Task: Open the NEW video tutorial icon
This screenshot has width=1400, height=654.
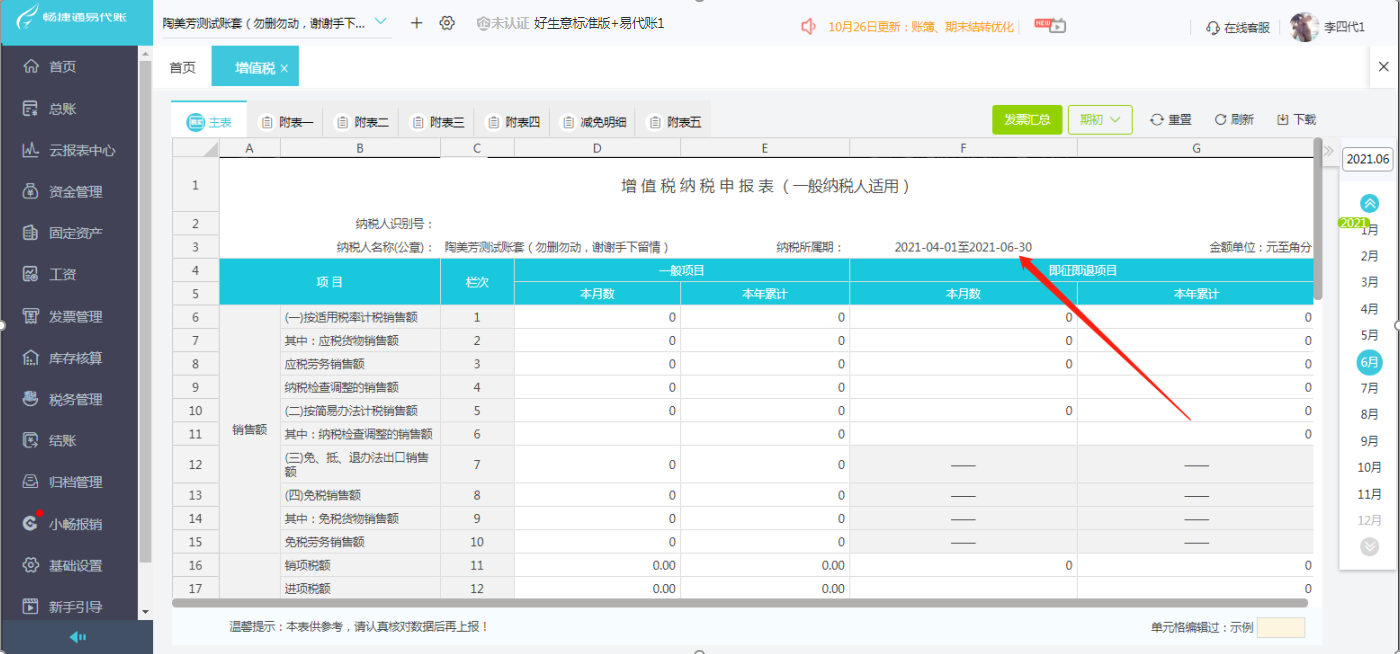Action: tap(1051, 26)
